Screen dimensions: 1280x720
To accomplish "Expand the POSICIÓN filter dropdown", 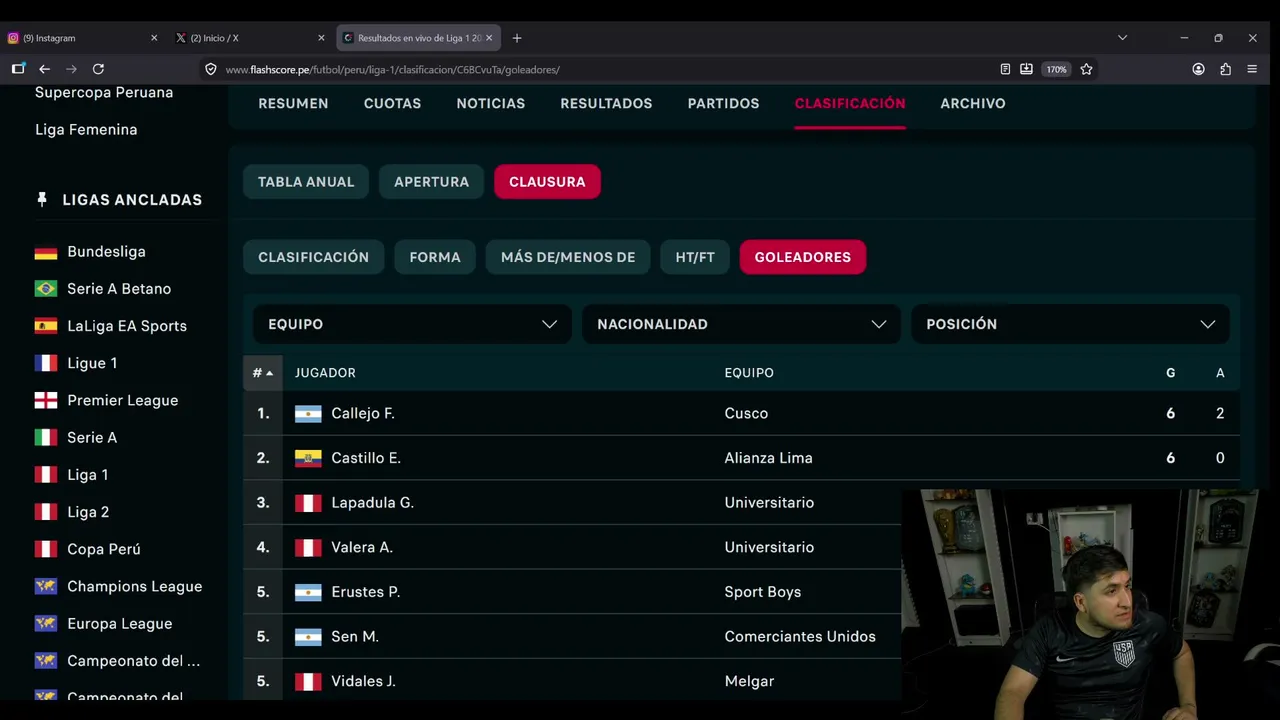I will pyautogui.click(x=1070, y=324).
